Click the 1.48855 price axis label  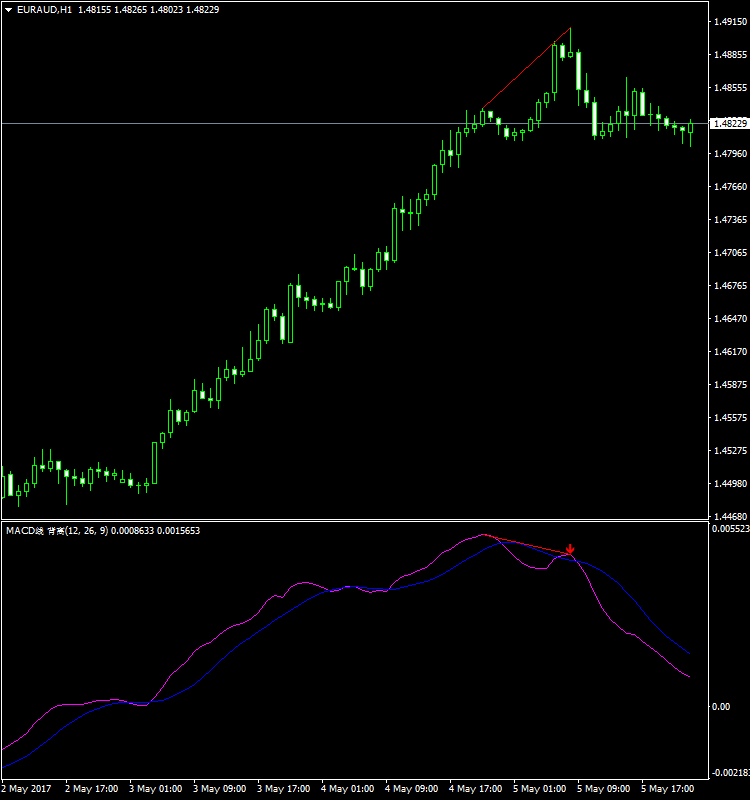(x=731, y=55)
